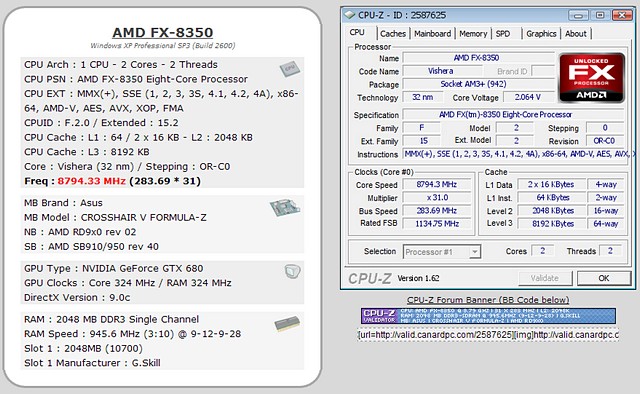640x394 pixels.
Task: Click the Revision field showing OR-C0
Action: click(x=604, y=141)
